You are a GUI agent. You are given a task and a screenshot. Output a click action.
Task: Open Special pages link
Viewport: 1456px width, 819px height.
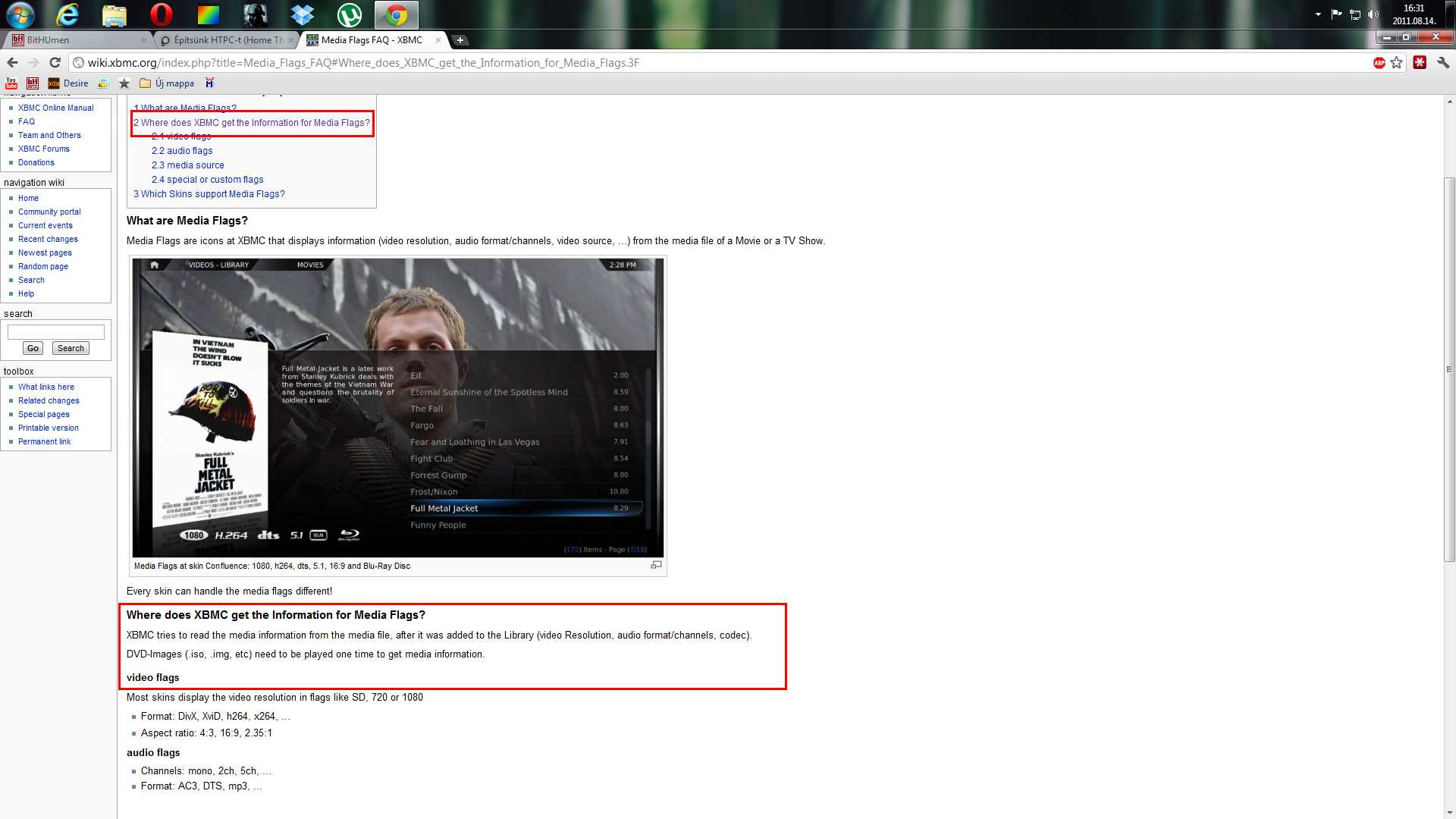point(44,414)
